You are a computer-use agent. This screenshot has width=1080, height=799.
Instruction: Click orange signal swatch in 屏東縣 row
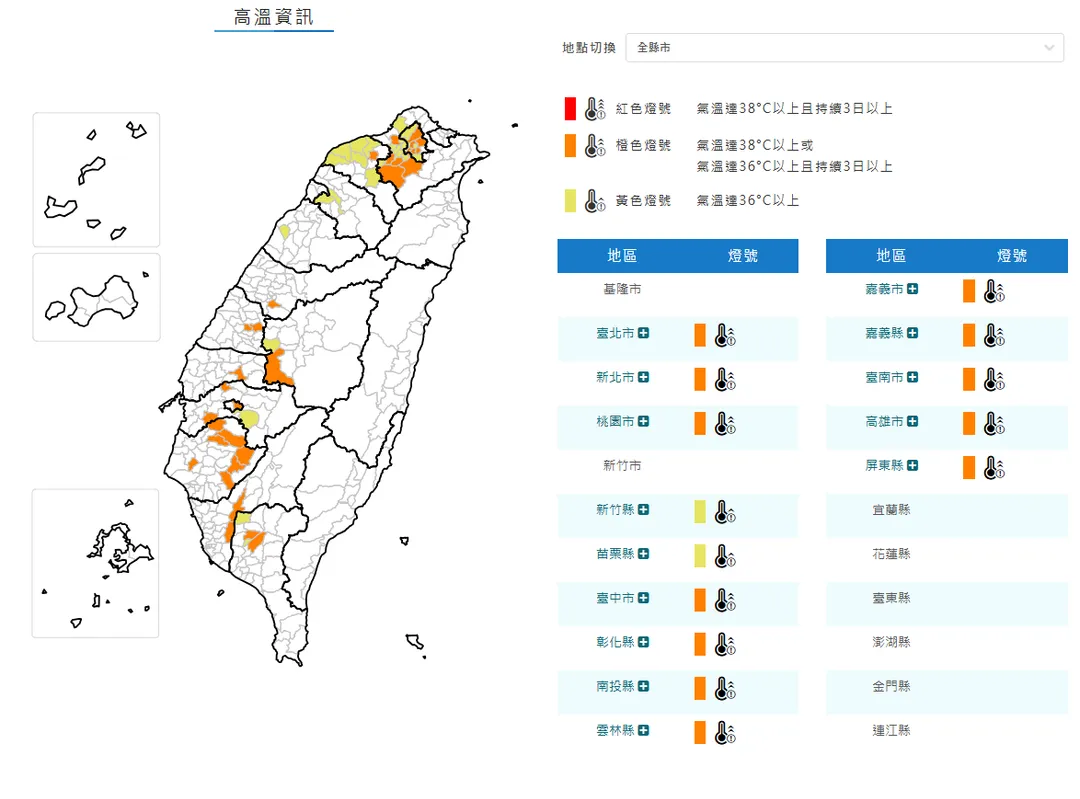[969, 467]
